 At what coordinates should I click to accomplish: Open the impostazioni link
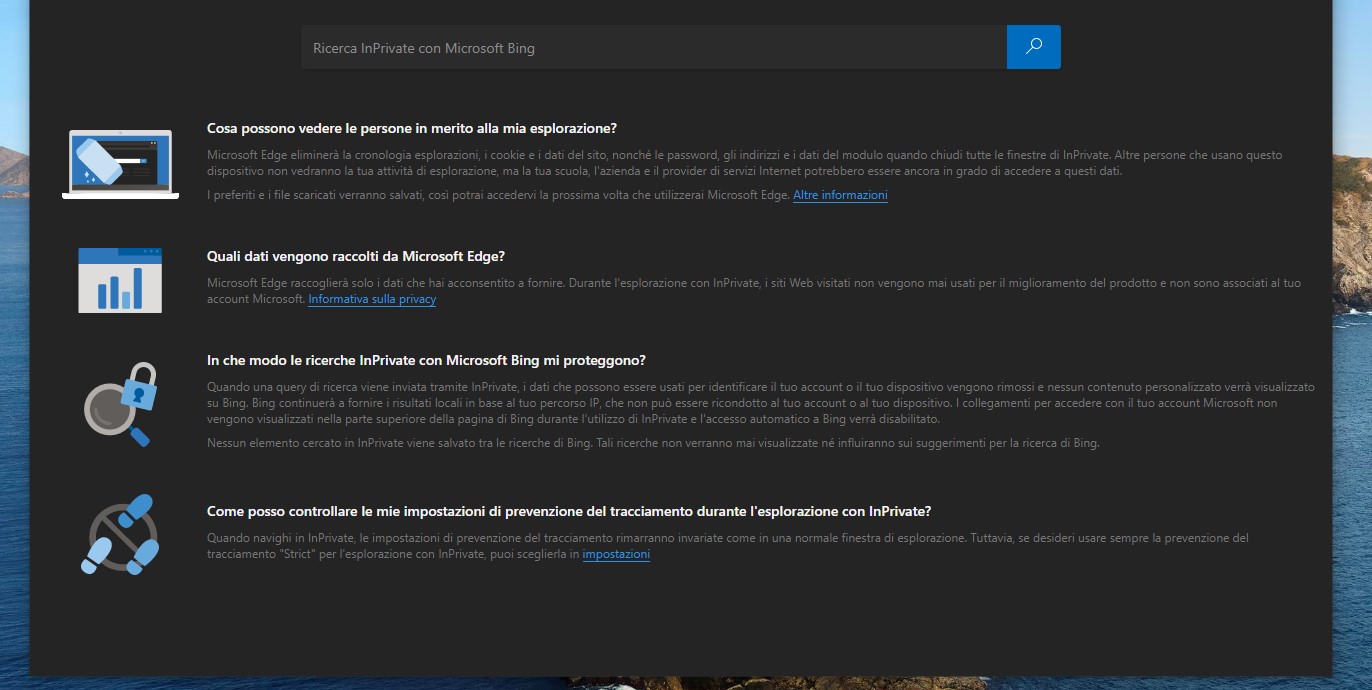(x=616, y=554)
